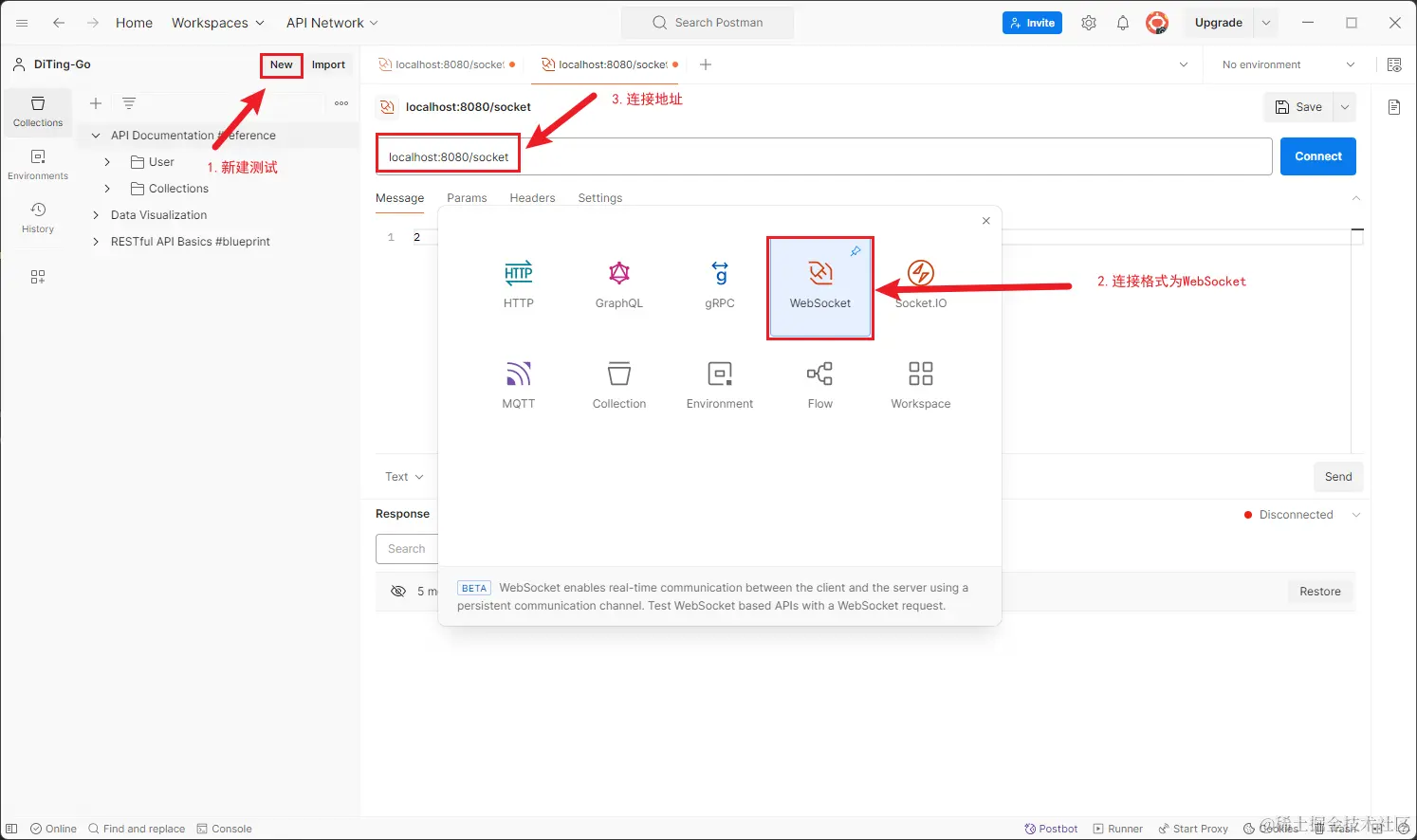
Task: Create a new Flow from the dialog
Action: pos(820,386)
